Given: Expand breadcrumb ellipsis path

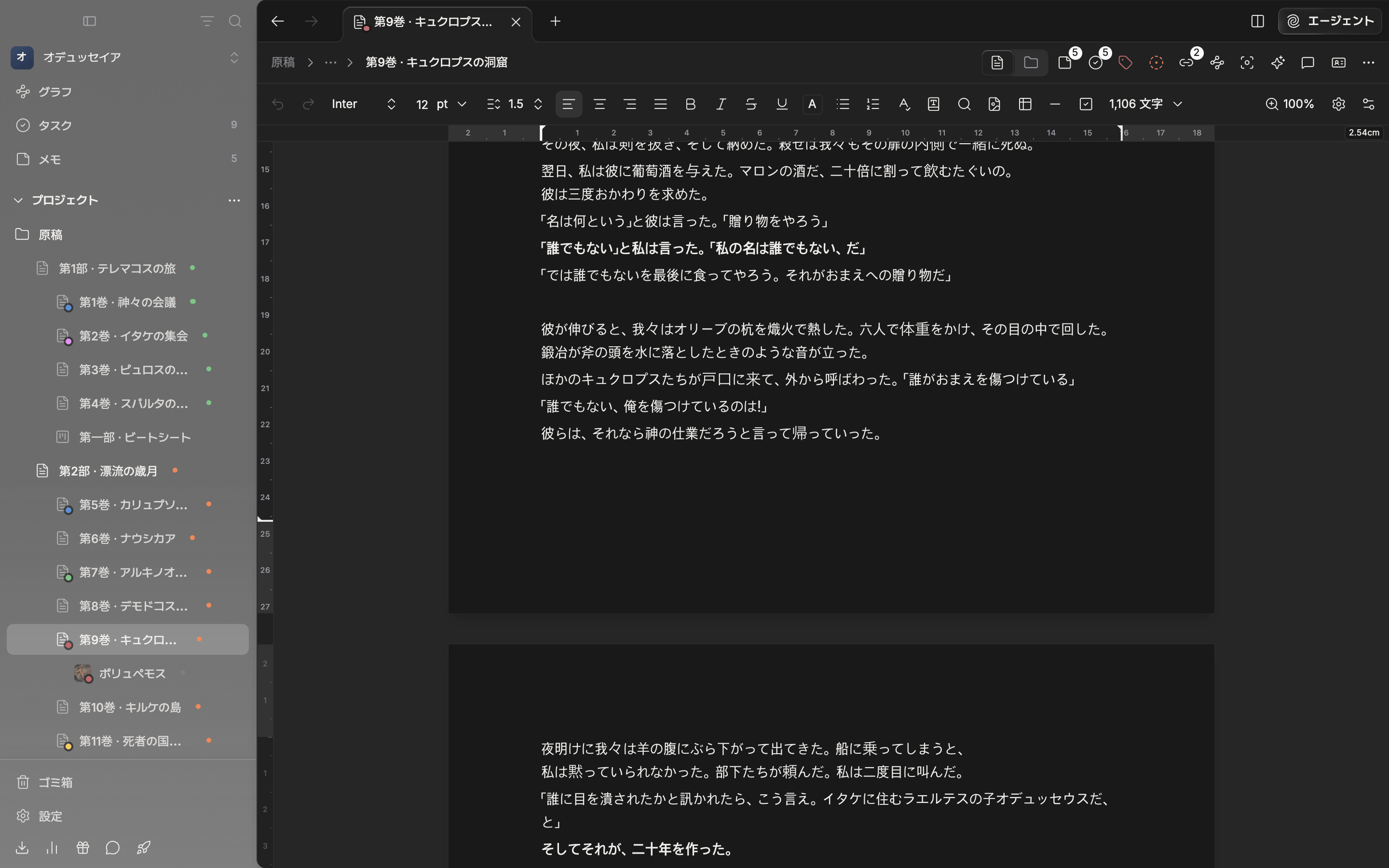Looking at the screenshot, I should tap(330, 62).
